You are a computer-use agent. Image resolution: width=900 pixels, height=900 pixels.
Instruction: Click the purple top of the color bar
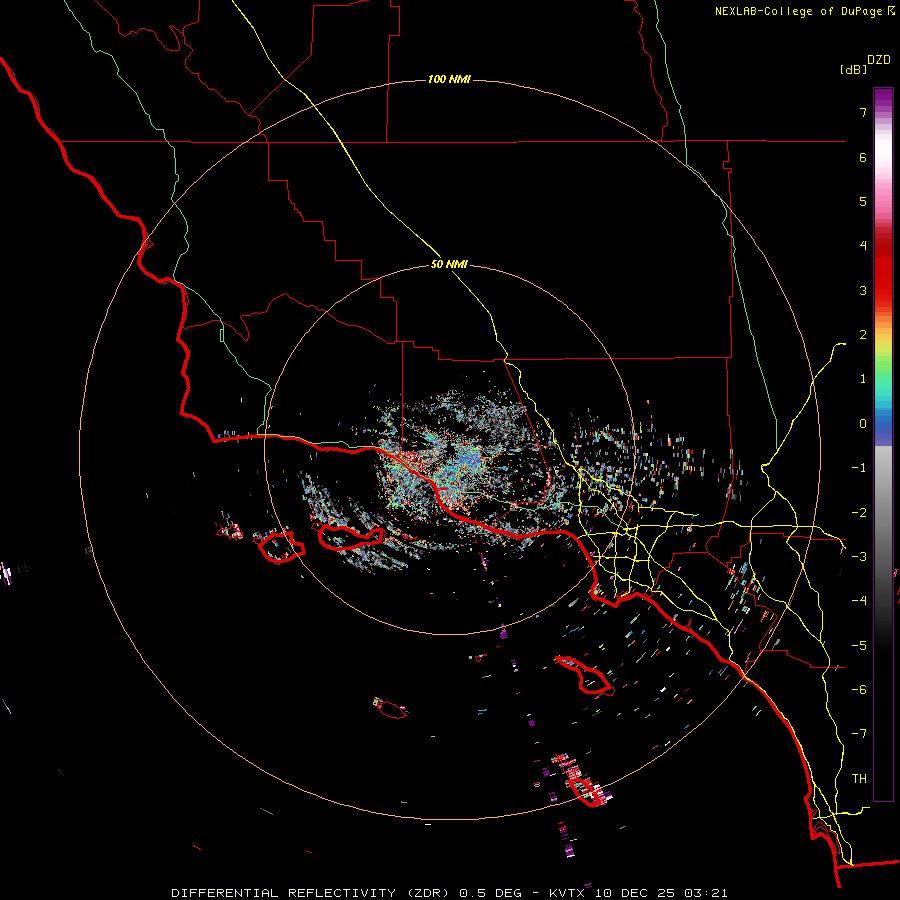tap(883, 98)
